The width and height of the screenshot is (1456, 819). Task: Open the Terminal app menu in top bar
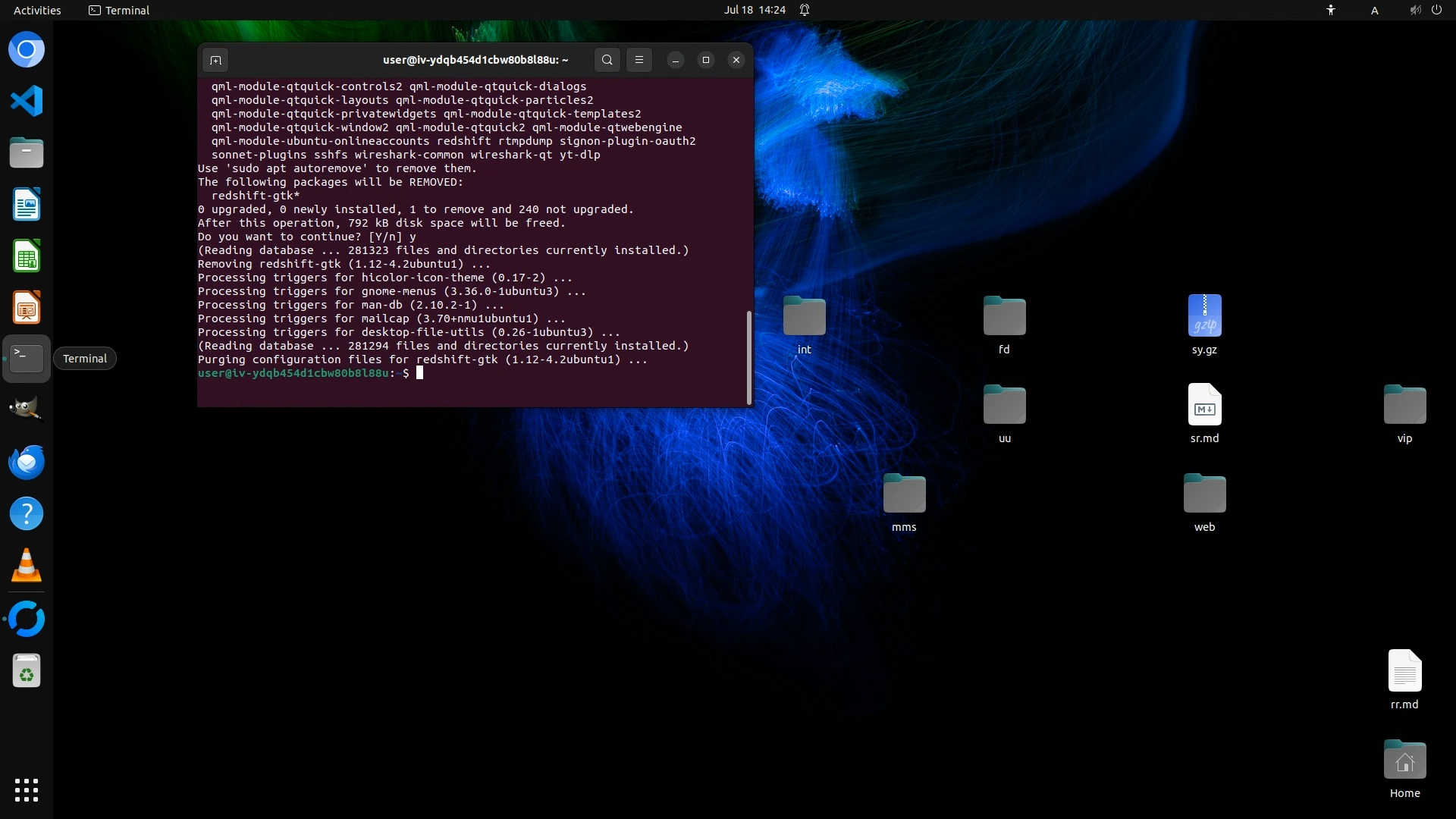tap(119, 10)
